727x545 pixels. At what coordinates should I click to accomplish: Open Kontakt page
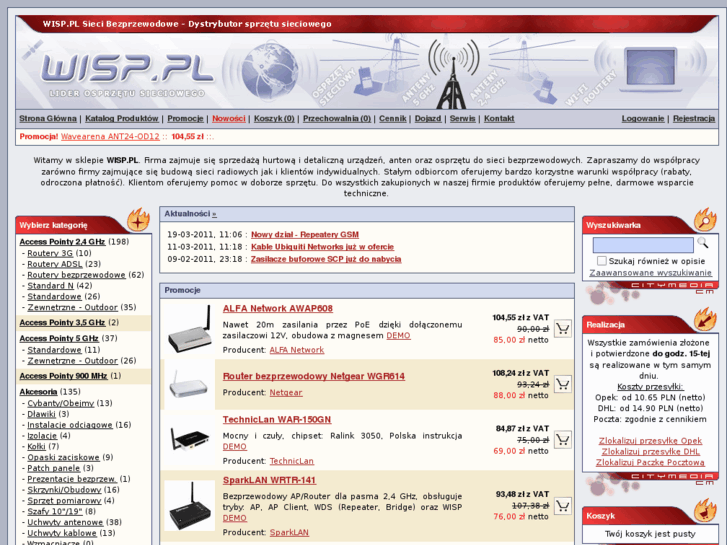coord(499,119)
